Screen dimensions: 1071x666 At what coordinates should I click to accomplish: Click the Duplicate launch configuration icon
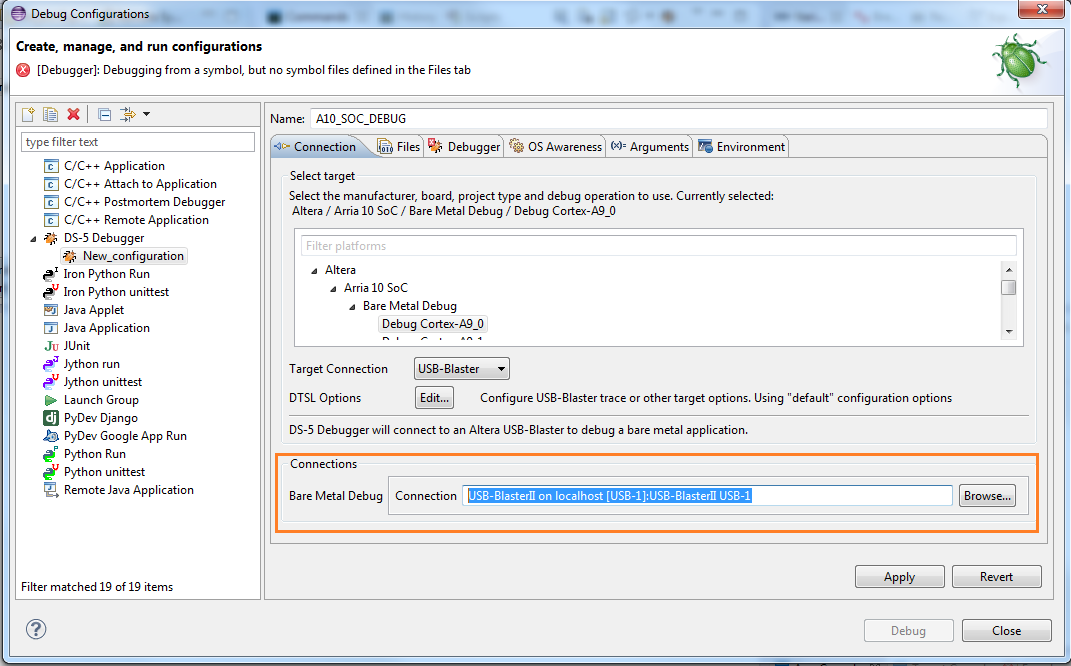coord(51,114)
